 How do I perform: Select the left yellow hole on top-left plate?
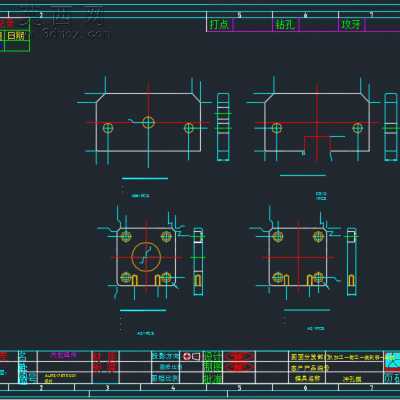coord(108,128)
